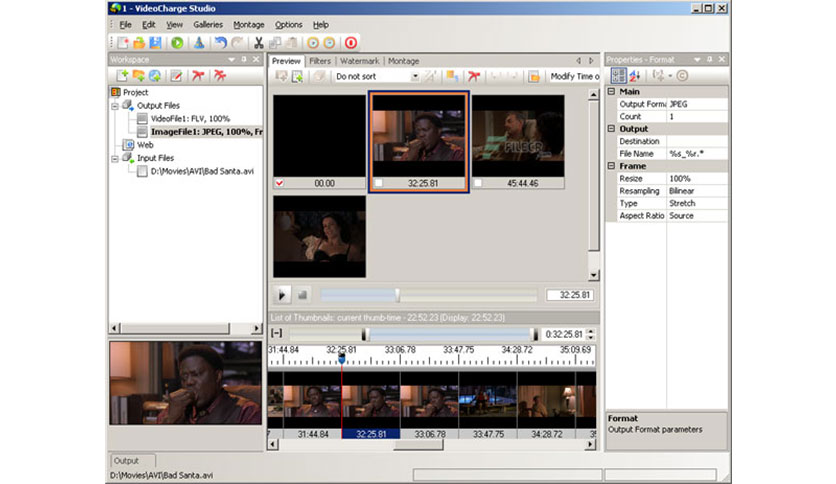Click Alphabetical sort icon in Properties toolbar

pos(634,76)
